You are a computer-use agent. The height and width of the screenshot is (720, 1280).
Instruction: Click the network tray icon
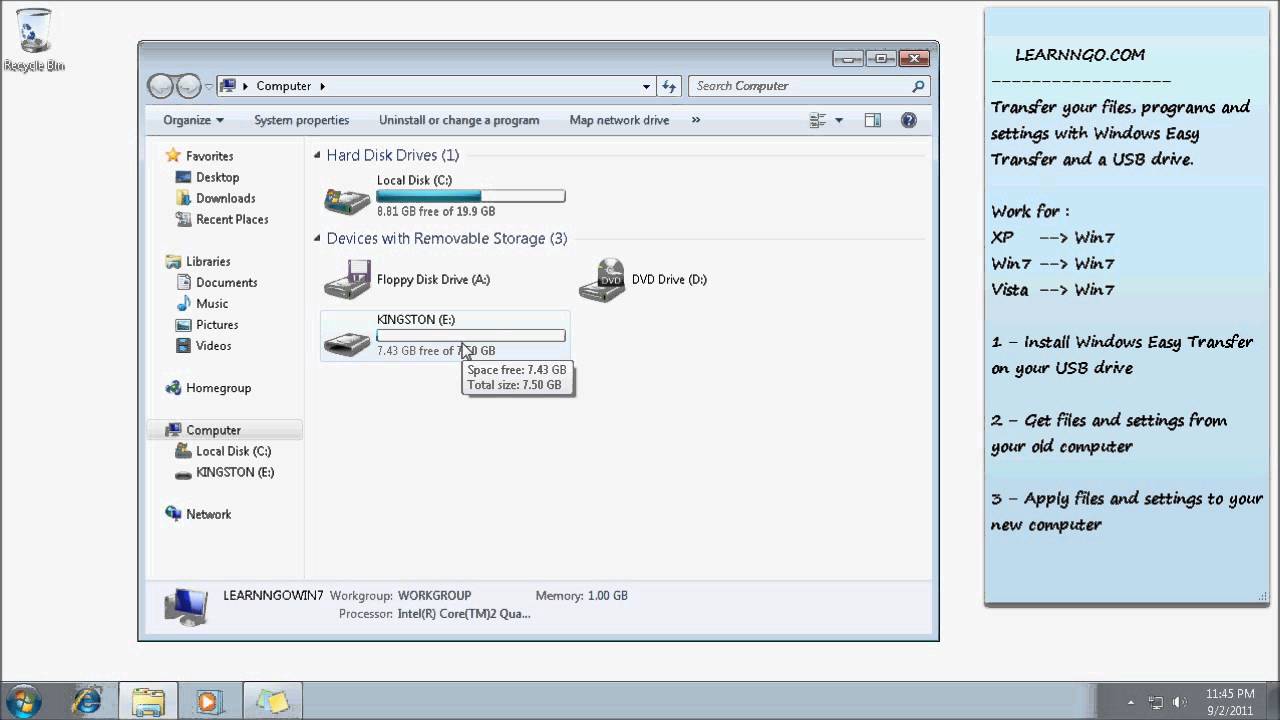pos(1156,702)
